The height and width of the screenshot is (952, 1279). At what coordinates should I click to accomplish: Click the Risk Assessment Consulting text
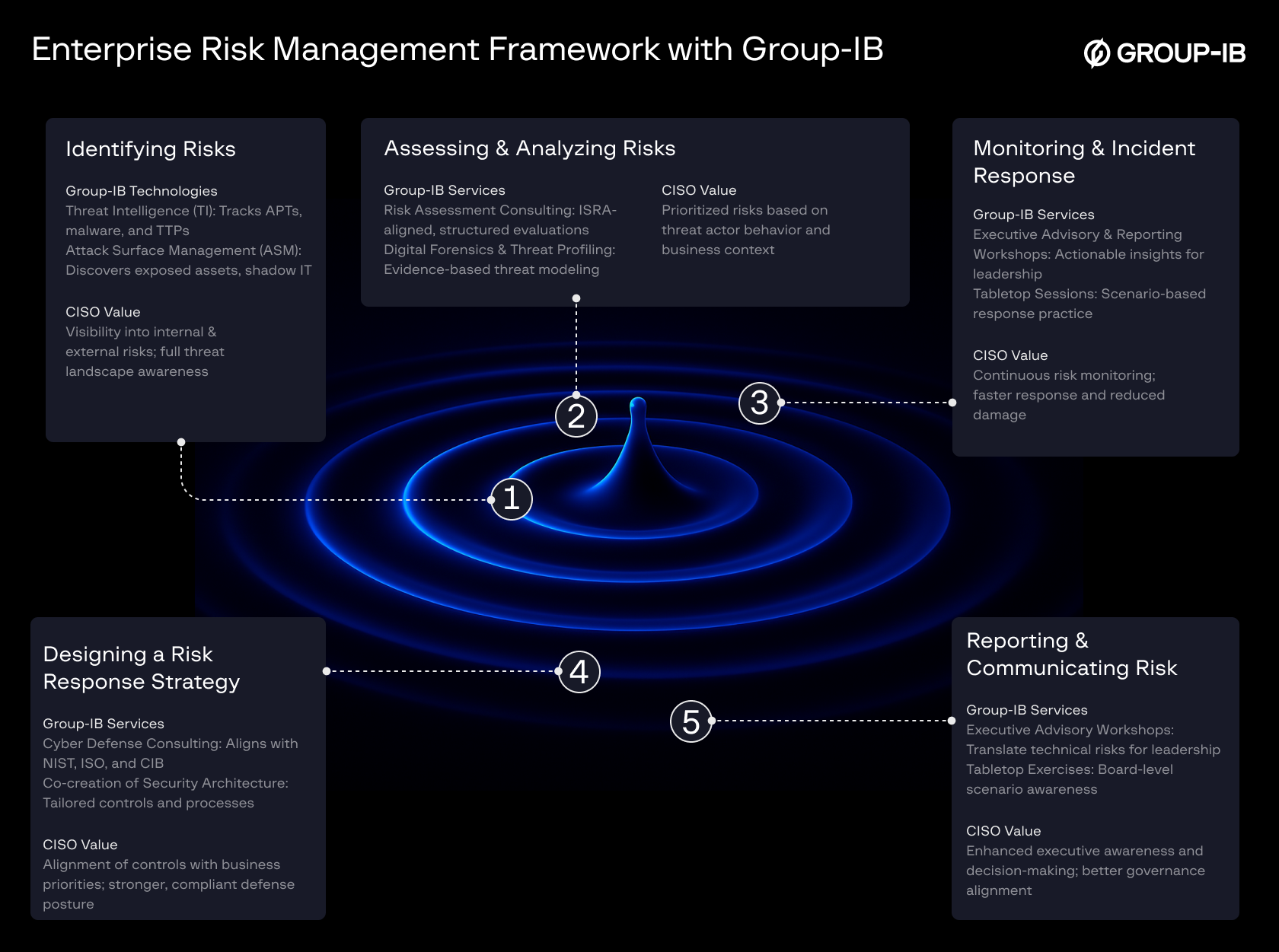pyautogui.click(x=499, y=220)
